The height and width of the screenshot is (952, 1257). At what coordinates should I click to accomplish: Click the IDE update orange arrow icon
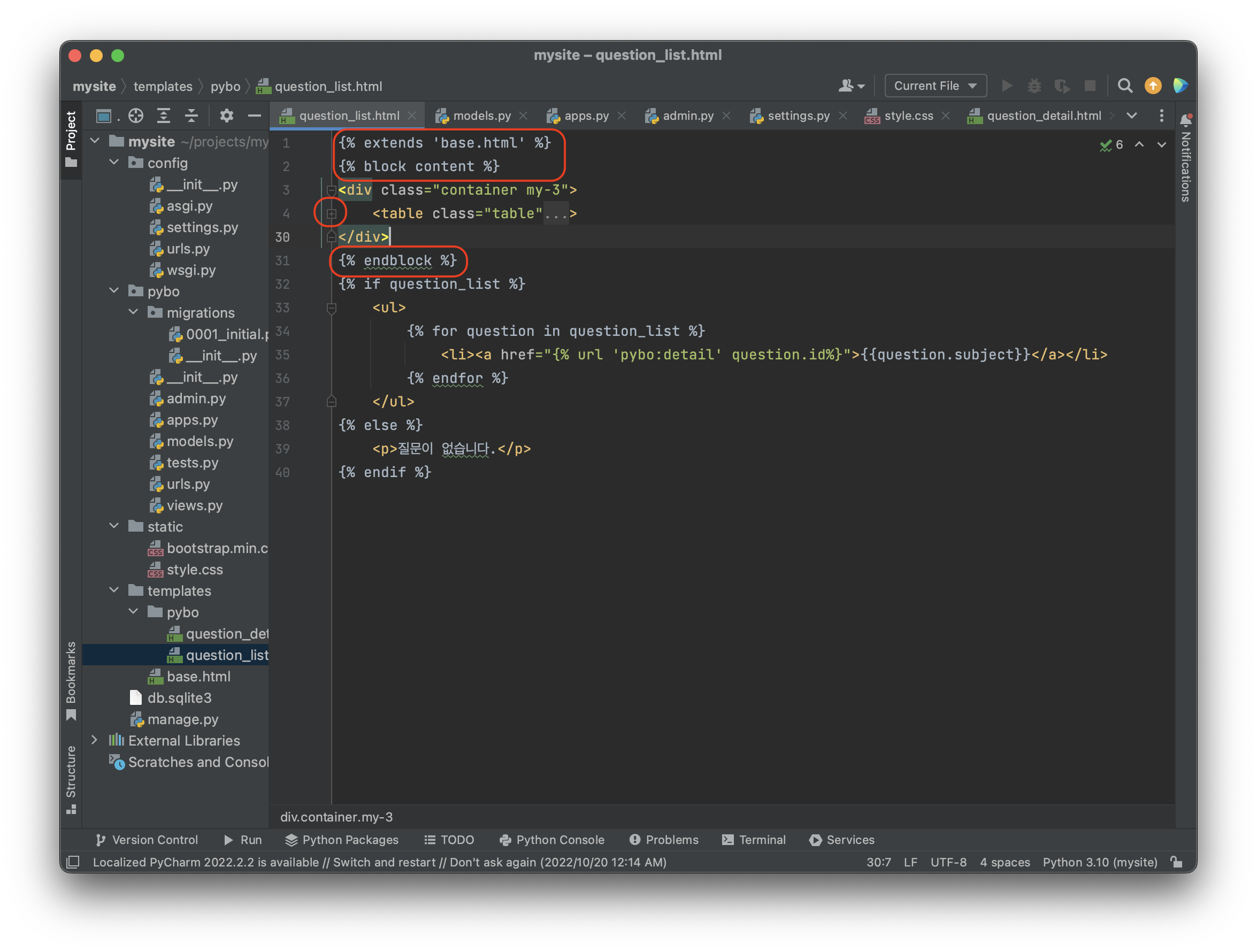tap(1153, 86)
